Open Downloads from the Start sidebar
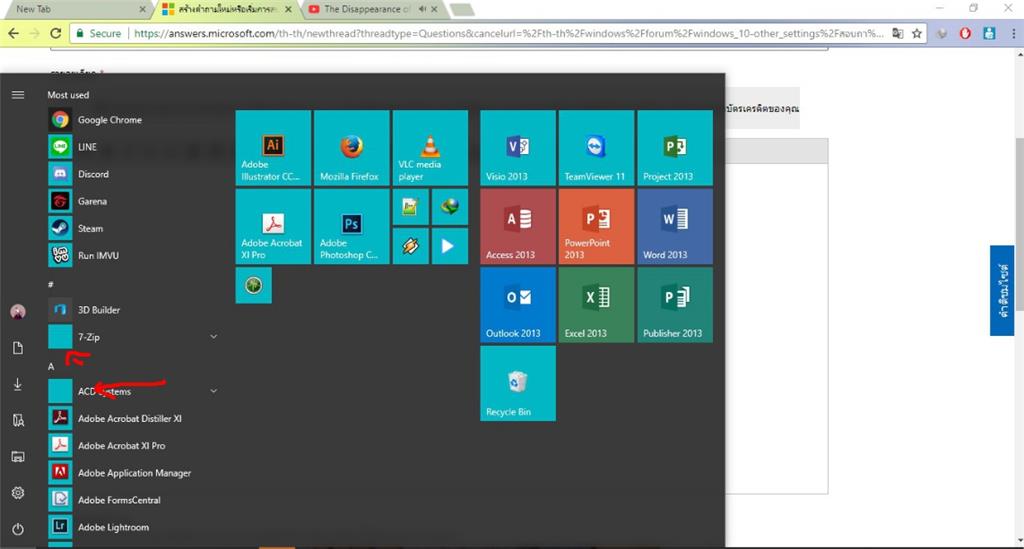 [x=18, y=384]
